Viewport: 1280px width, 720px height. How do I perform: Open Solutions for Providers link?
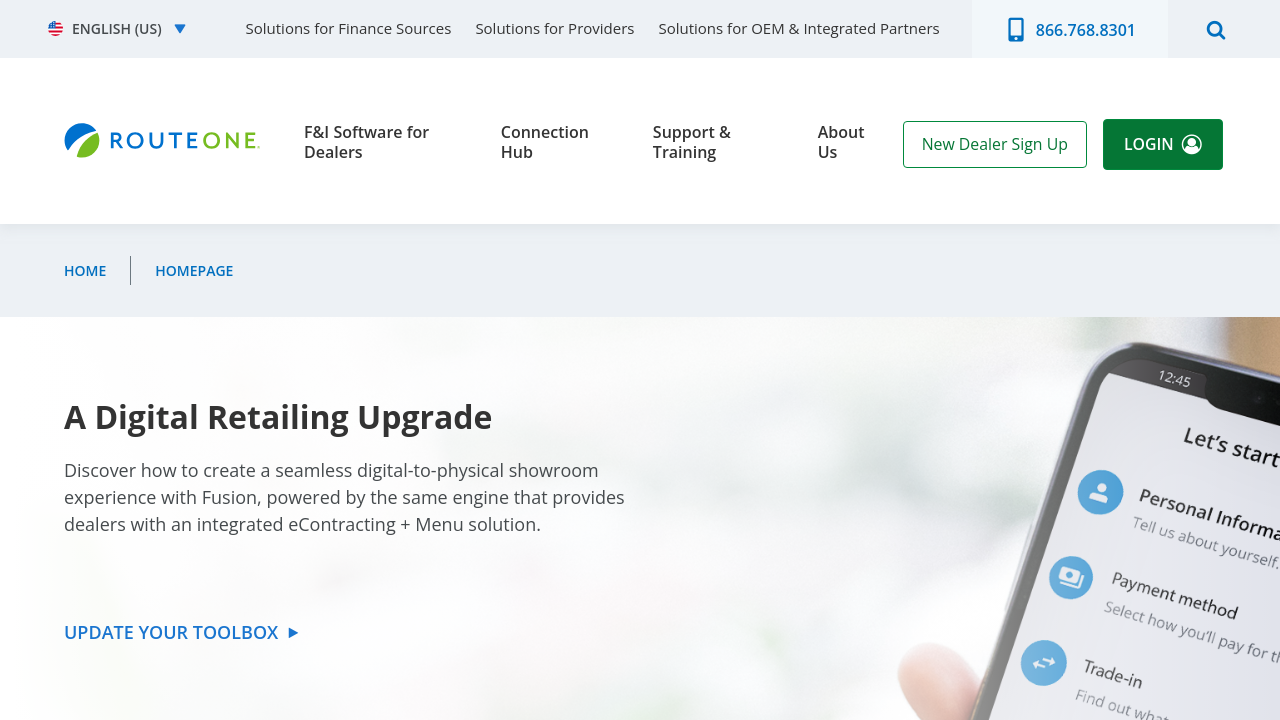click(555, 29)
